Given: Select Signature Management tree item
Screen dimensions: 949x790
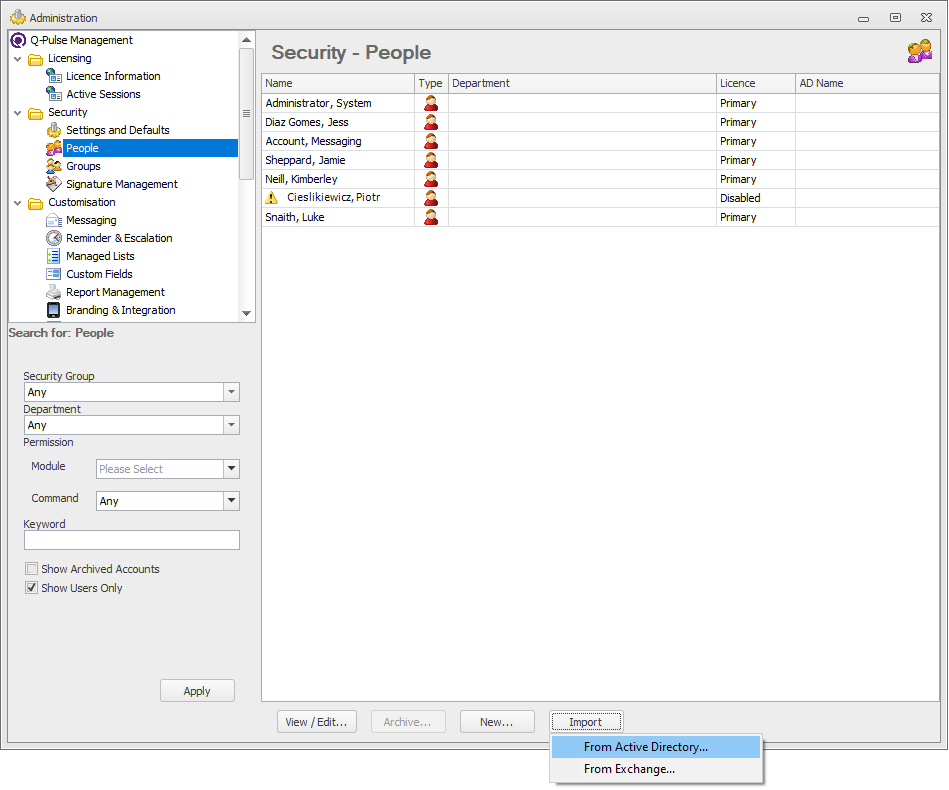Looking at the screenshot, I should [122, 184].
